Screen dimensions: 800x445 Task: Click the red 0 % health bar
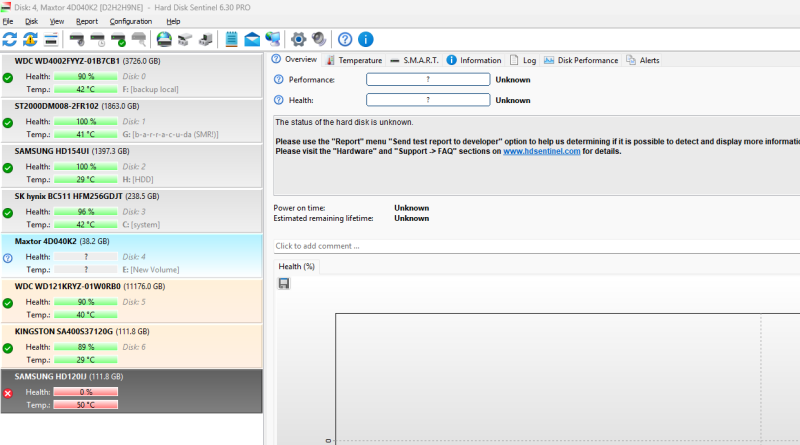[86, 392]
